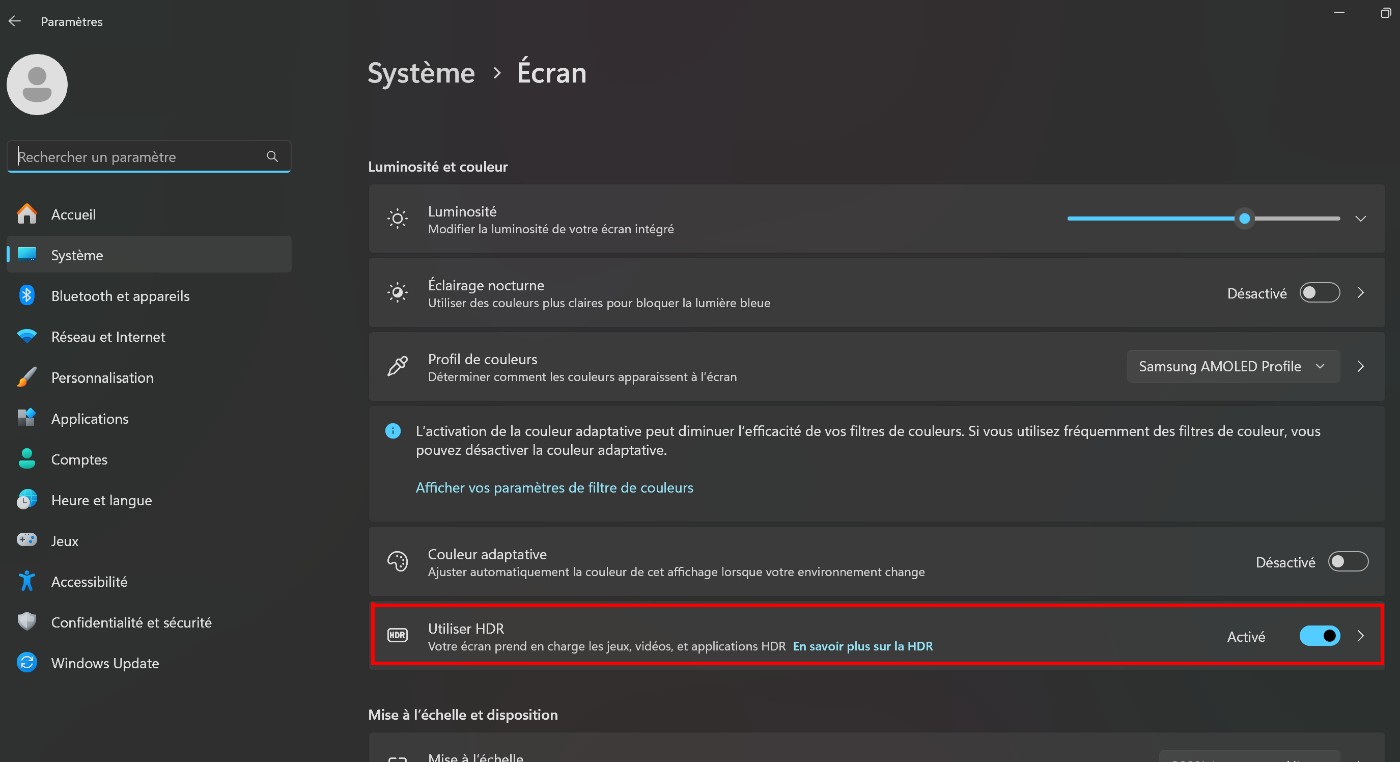The image size is (1400, 762).
Task: Click the user profile avatar
Action: pyautogui.click(x=37, y=85)
